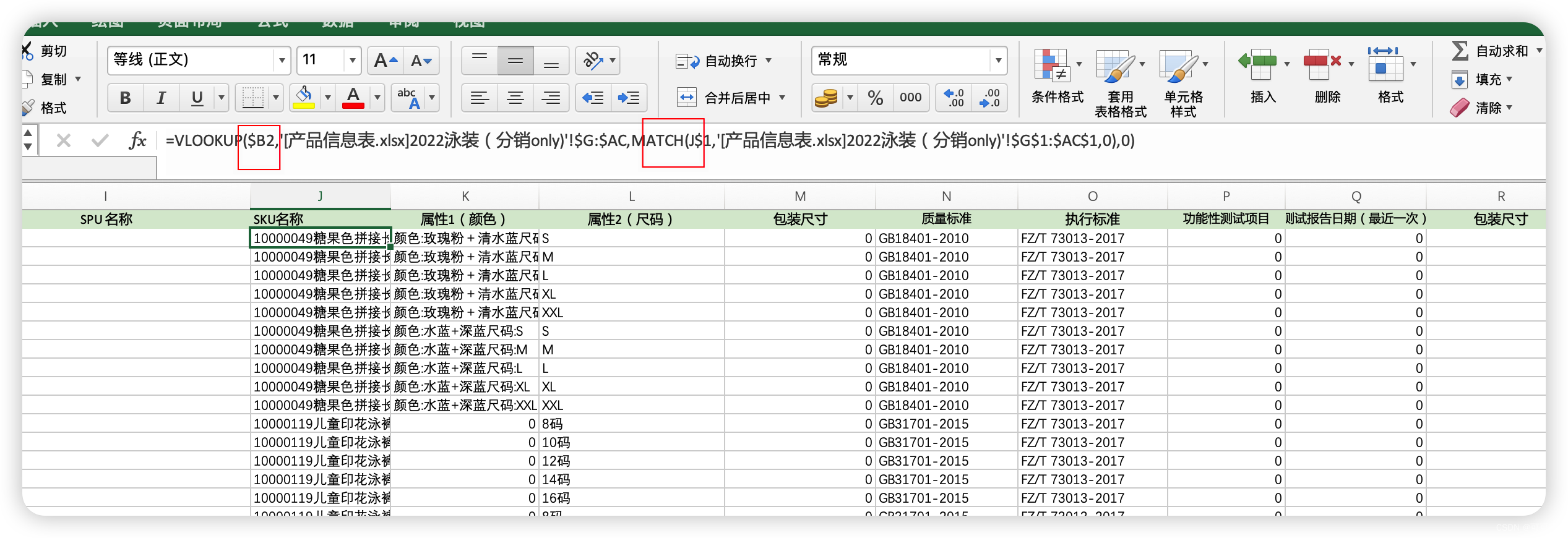Open font color dropdown arrow
The width and height of the screenshot is (1568, 538).
tap(377, 98)
